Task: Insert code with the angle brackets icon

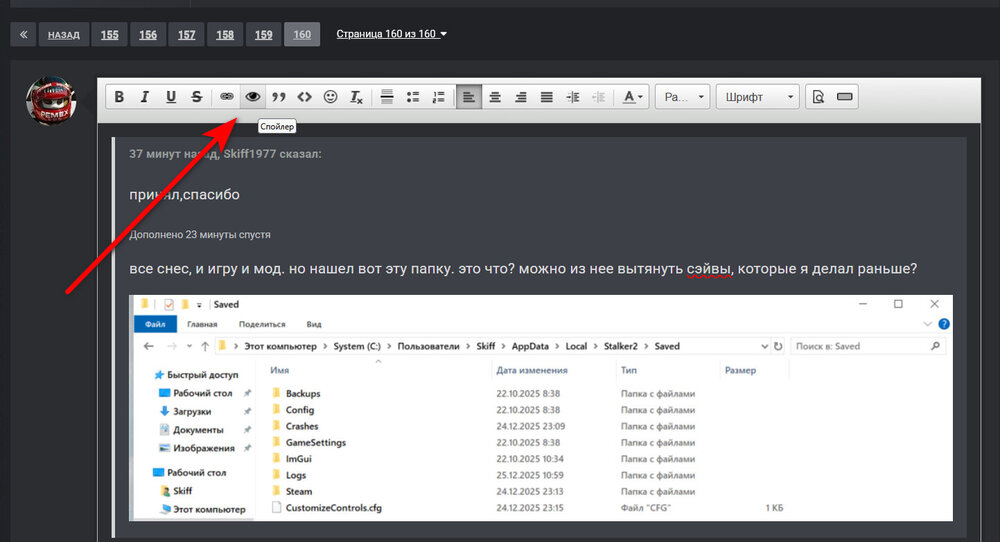Action: tap(305, 97)
